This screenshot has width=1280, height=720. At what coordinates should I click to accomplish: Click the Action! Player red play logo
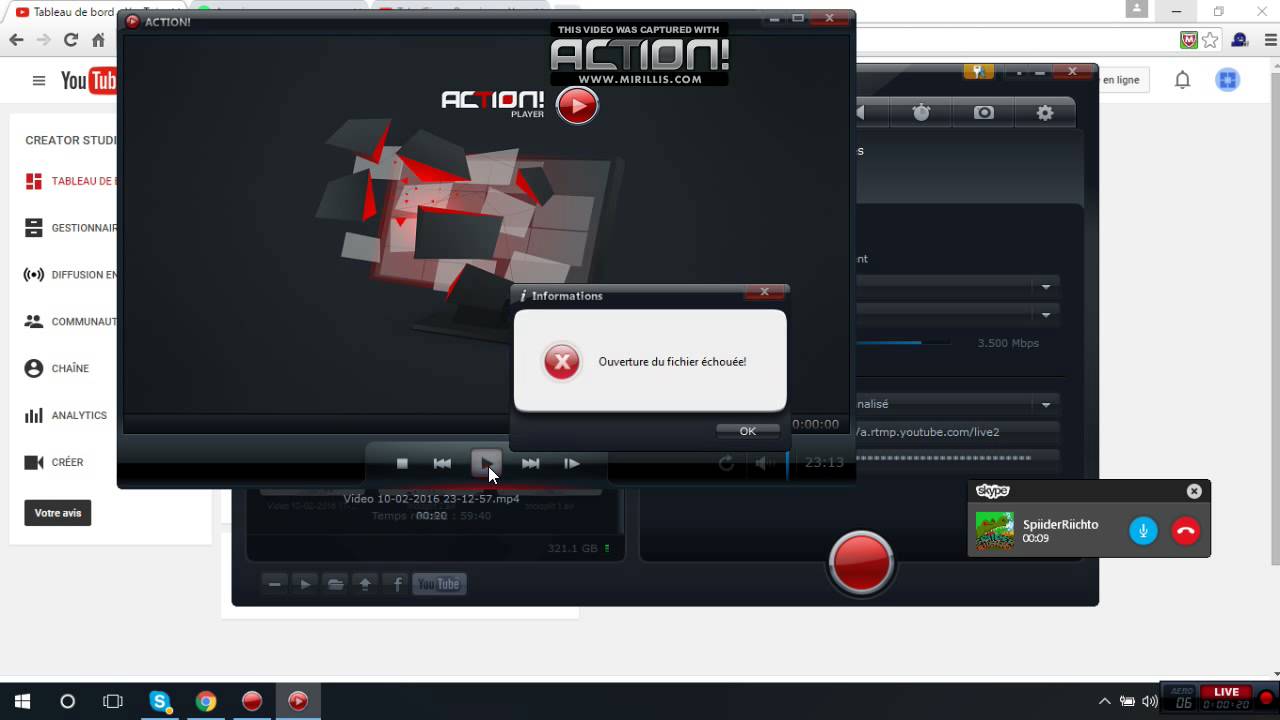click(x=577, y=105)
